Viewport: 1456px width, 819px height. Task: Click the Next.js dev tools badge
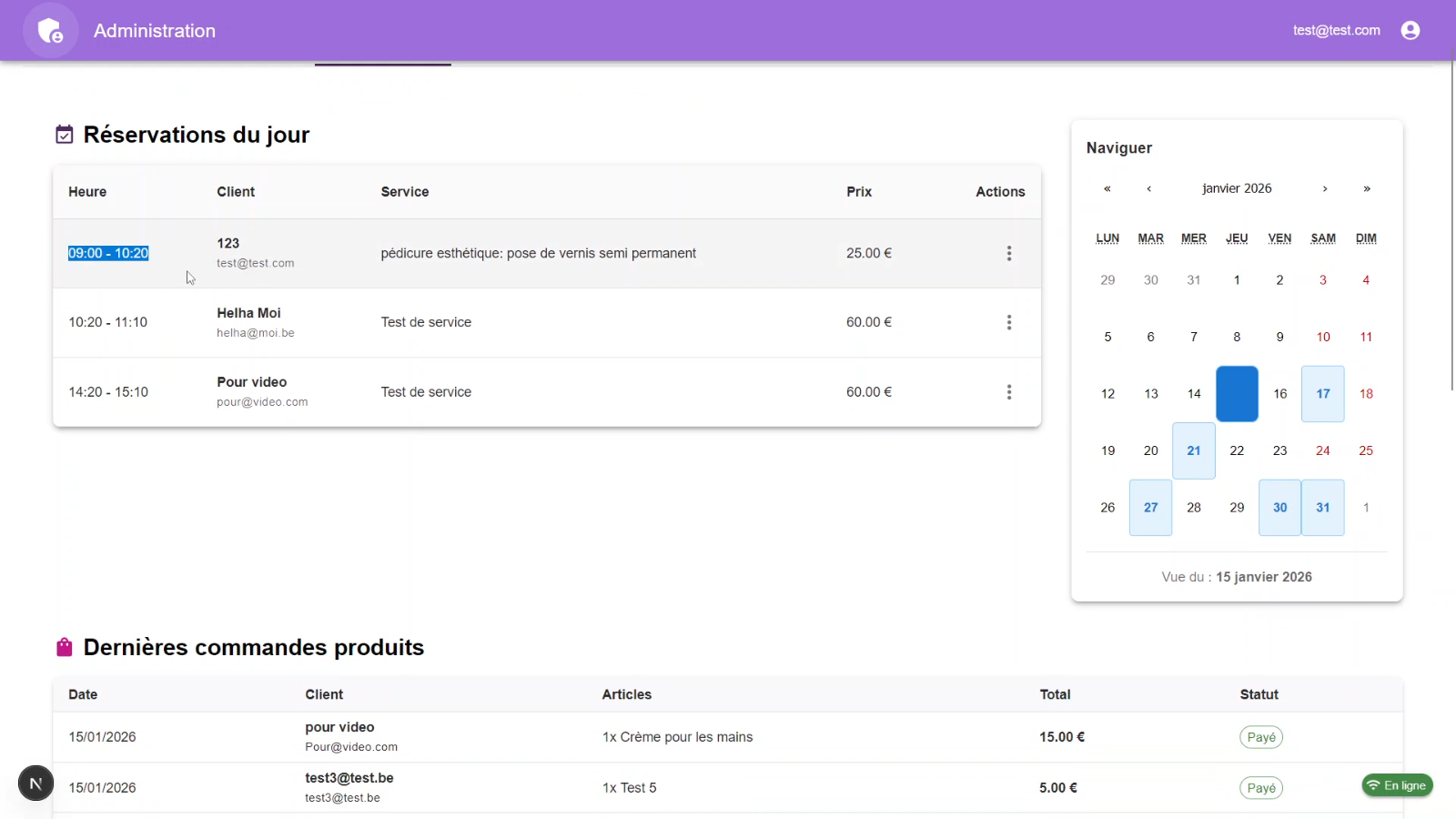pos(35,784)
